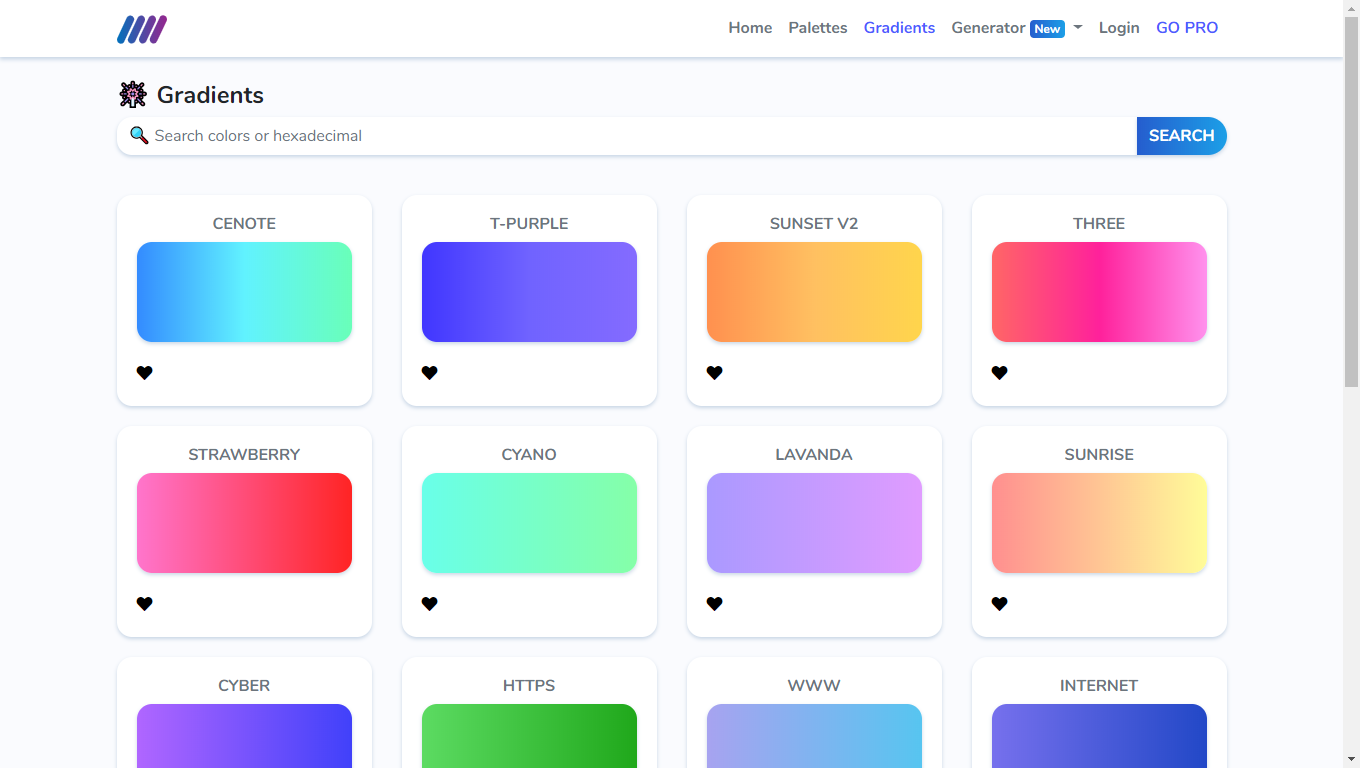This screenshot has width=1360, height=768.
Task: Open the Login page
Action: click(1119, 28)
